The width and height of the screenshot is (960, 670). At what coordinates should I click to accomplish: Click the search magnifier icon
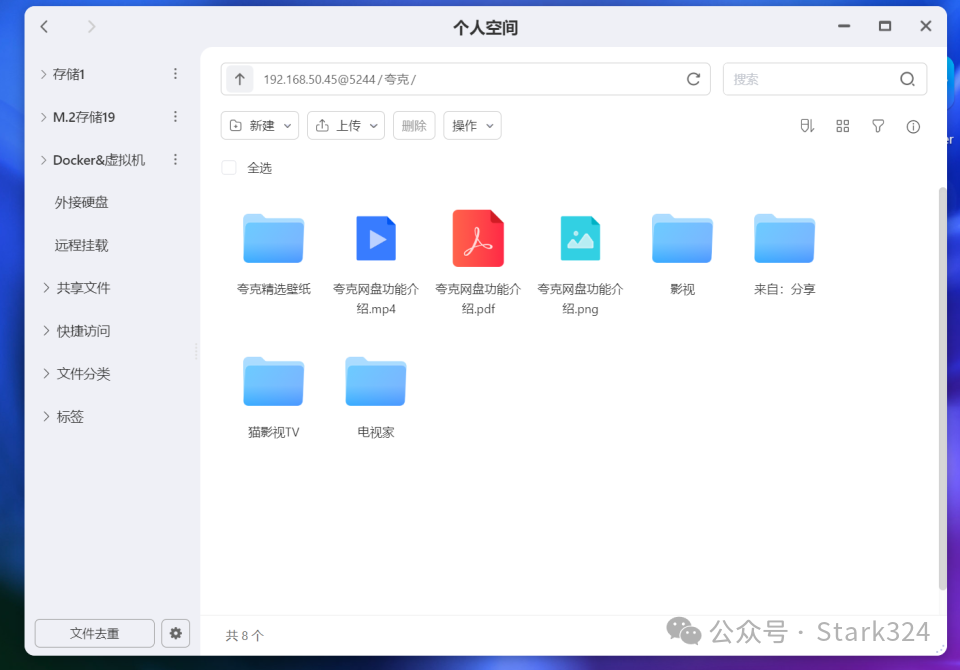(907, 79)
